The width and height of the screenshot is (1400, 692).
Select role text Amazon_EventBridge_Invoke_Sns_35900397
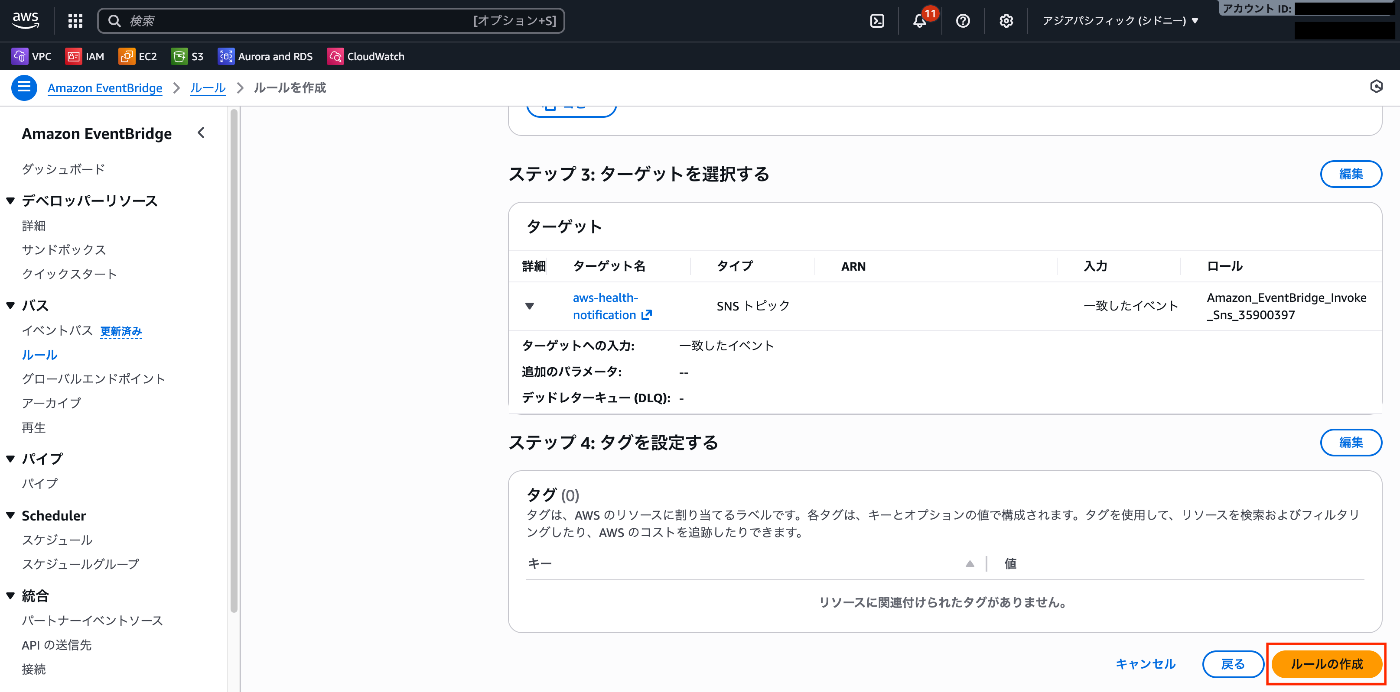point(1286,306)
